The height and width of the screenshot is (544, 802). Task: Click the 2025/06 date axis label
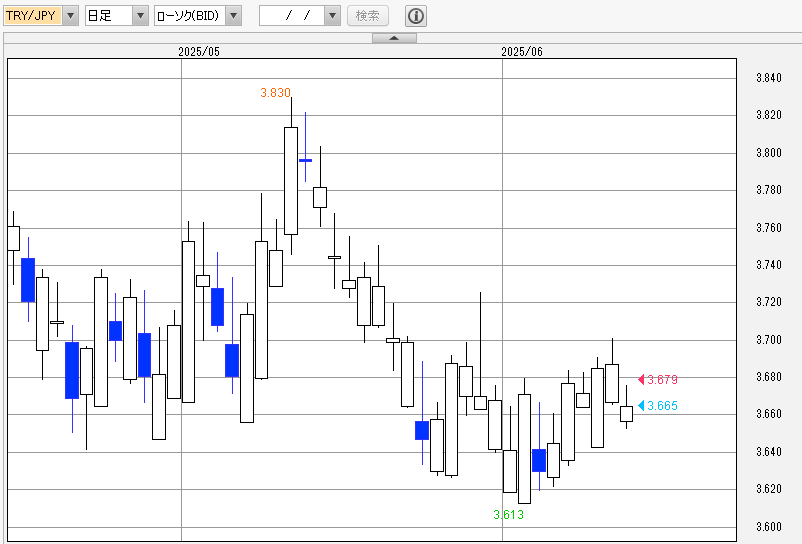pos(522,52)
